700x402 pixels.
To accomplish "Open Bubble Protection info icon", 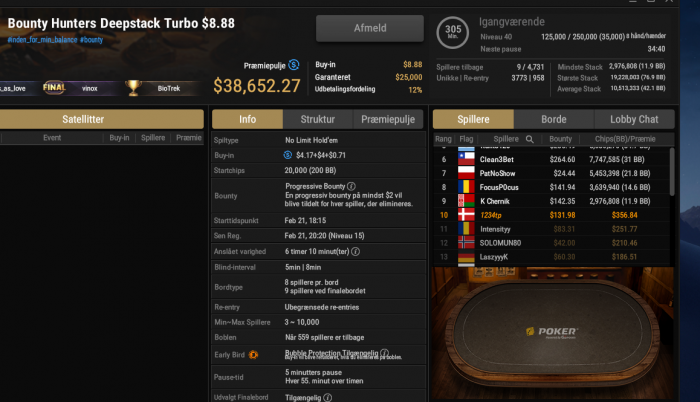I will (384, 353).
